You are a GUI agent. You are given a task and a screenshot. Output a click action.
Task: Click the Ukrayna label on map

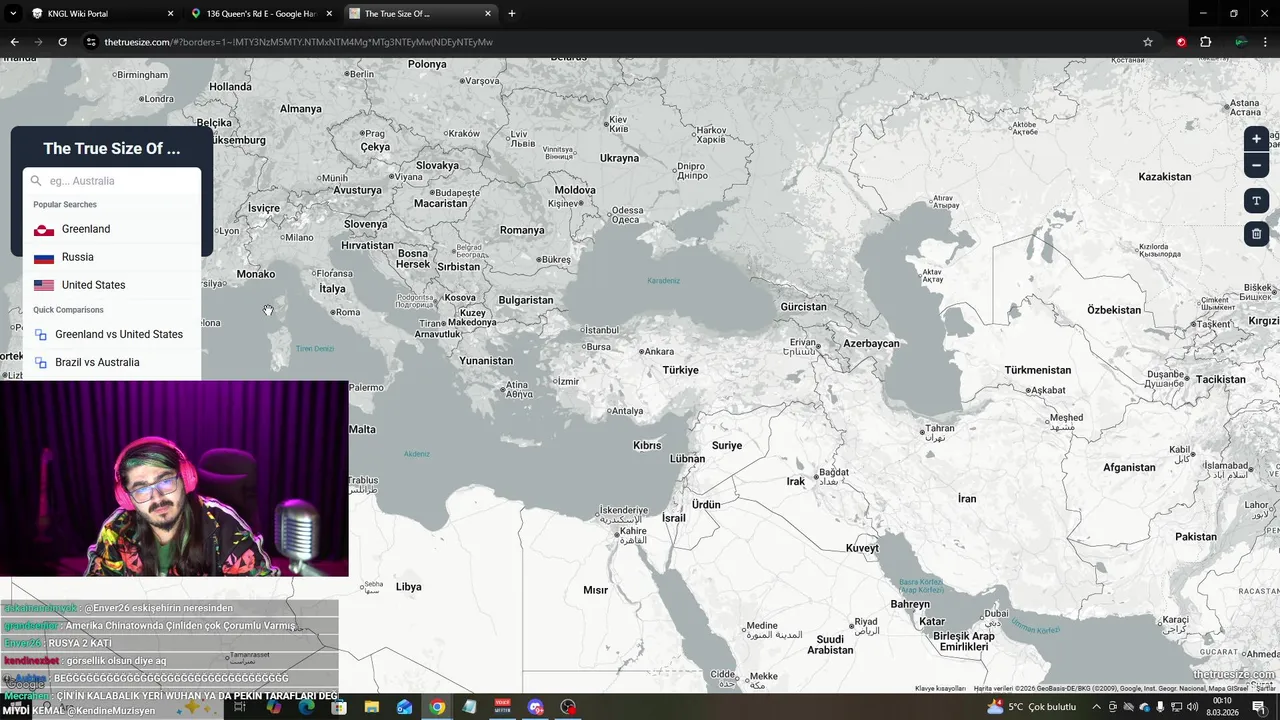click(619, 158)
